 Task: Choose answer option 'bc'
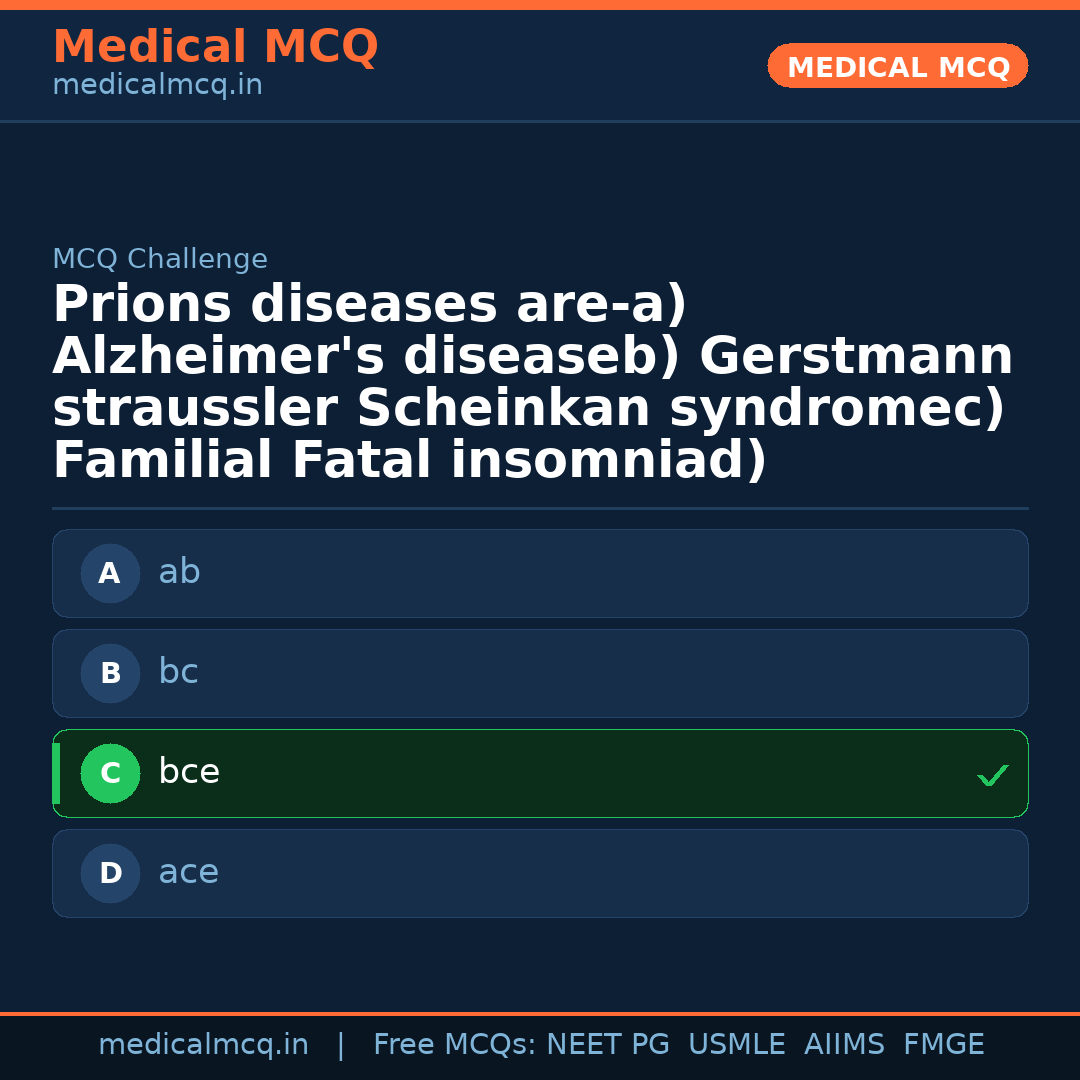540,673
